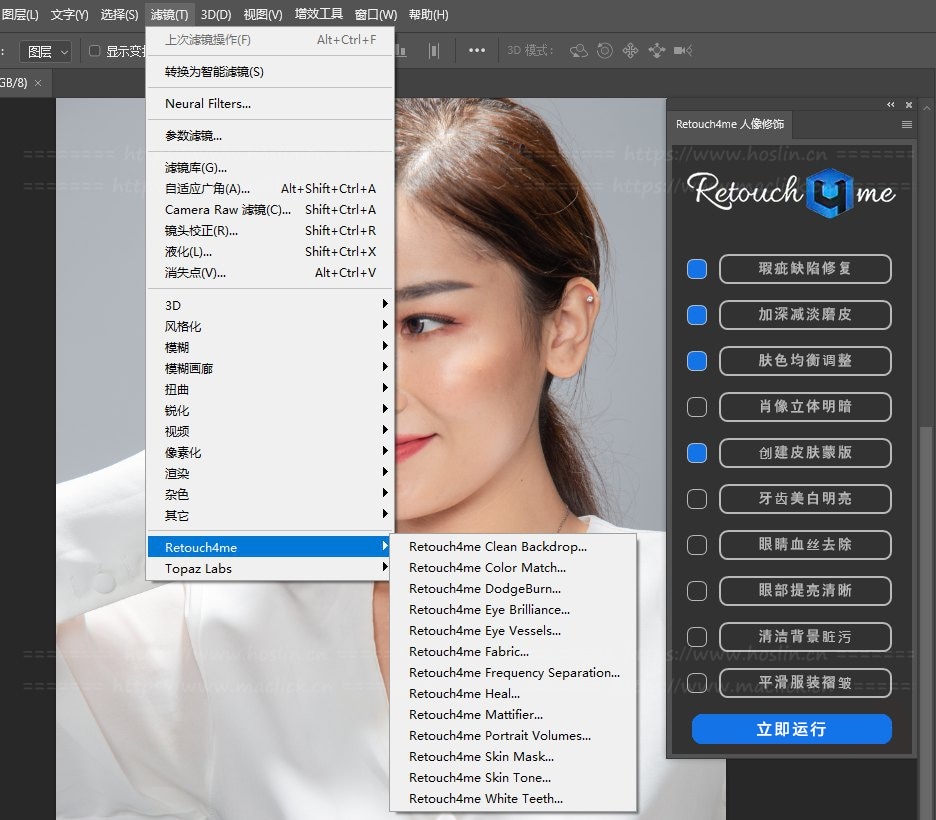Click the 3D roll icon in options bar
Screen dimensions: 936x820
605,51
